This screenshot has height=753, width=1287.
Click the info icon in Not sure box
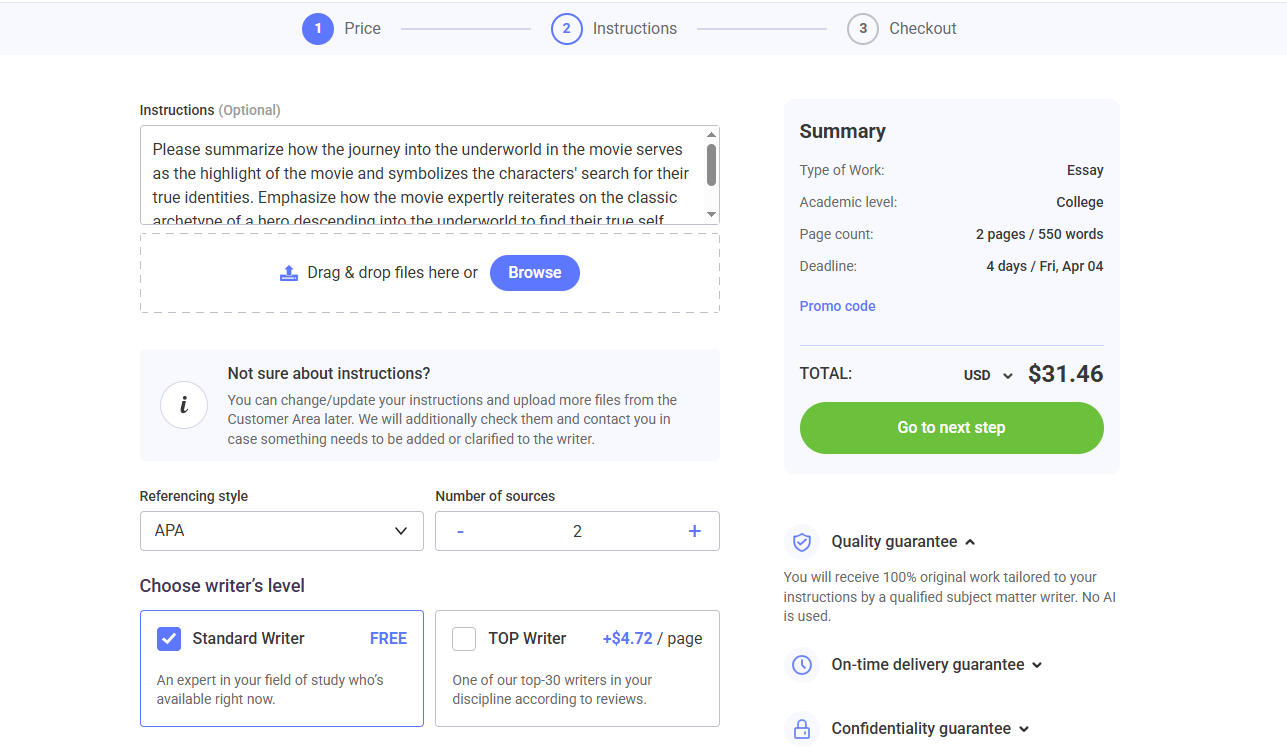[x=184, y=405]
